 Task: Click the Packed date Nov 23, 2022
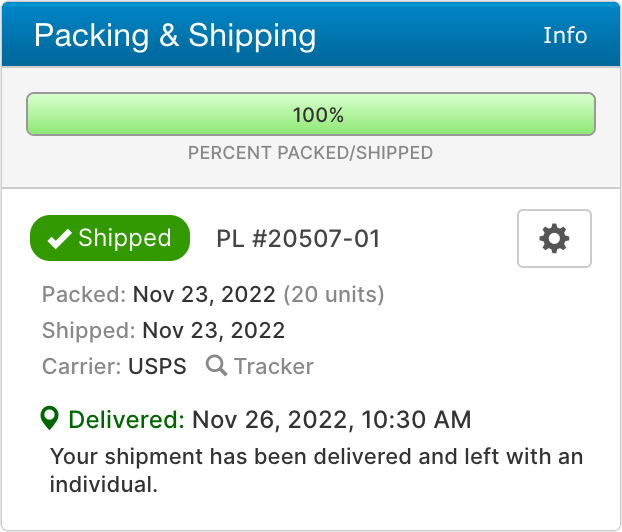pos(204,295)
